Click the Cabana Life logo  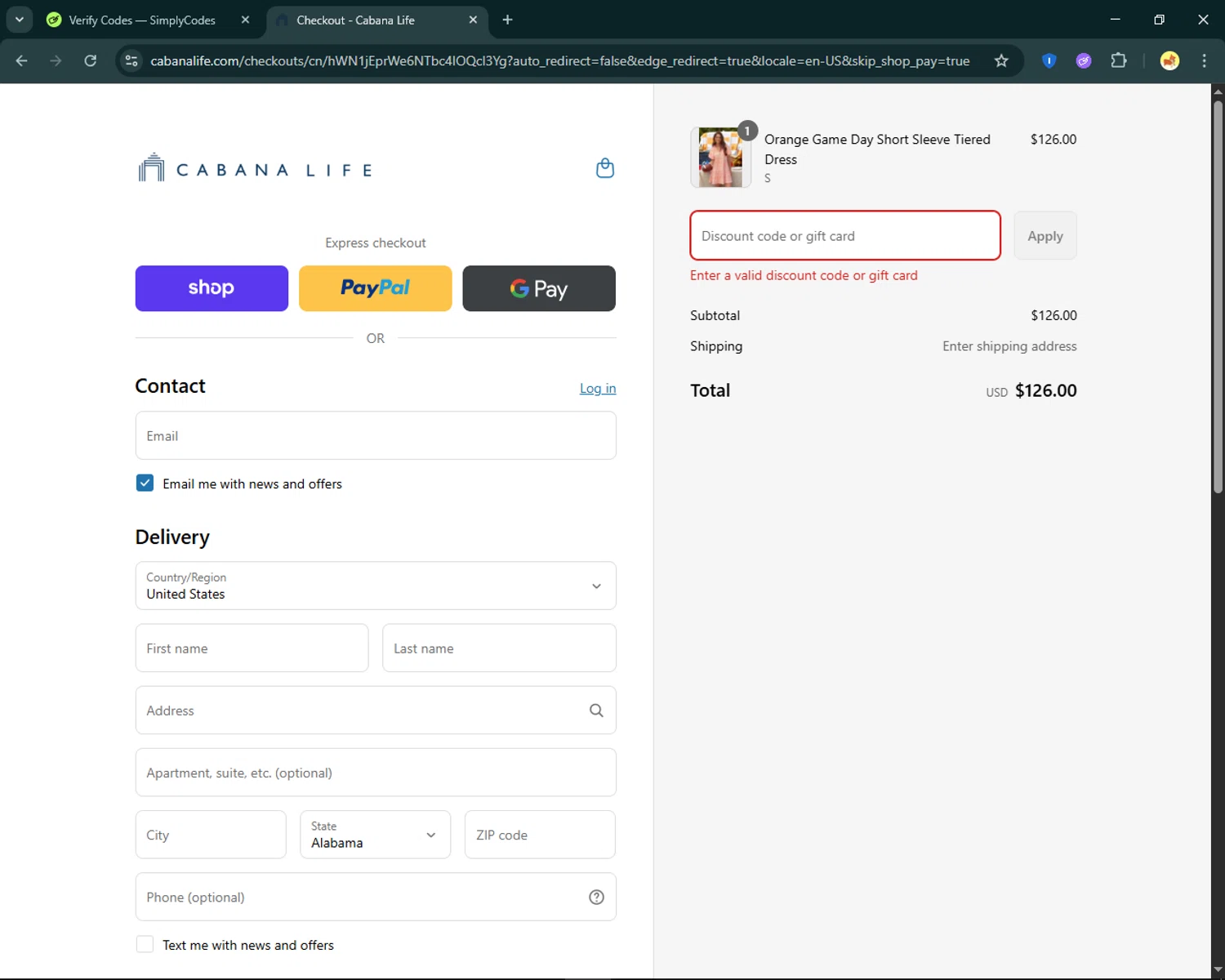click(x=256, y=168)
